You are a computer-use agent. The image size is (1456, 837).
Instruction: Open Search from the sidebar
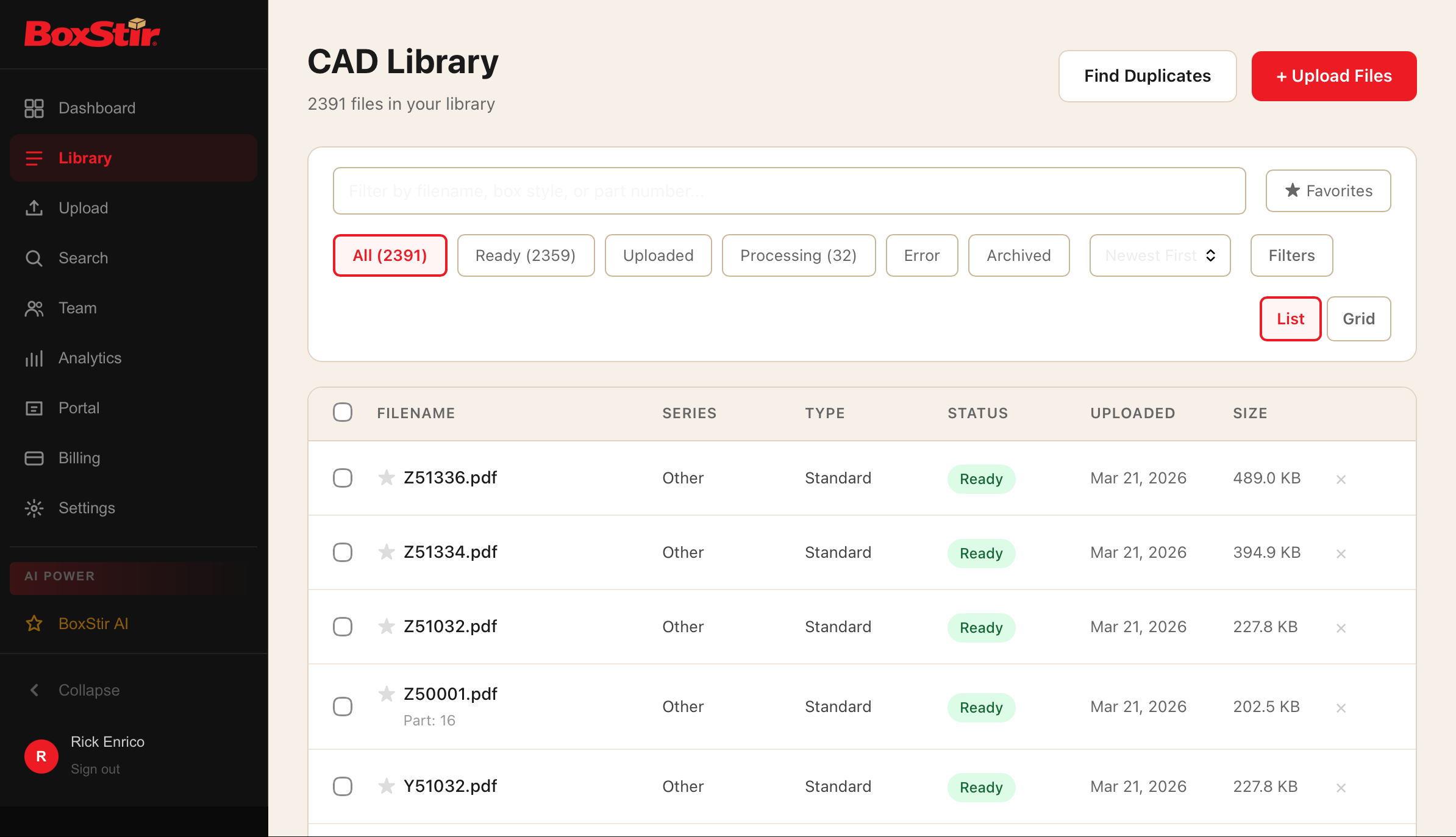(x=83, y=258)
